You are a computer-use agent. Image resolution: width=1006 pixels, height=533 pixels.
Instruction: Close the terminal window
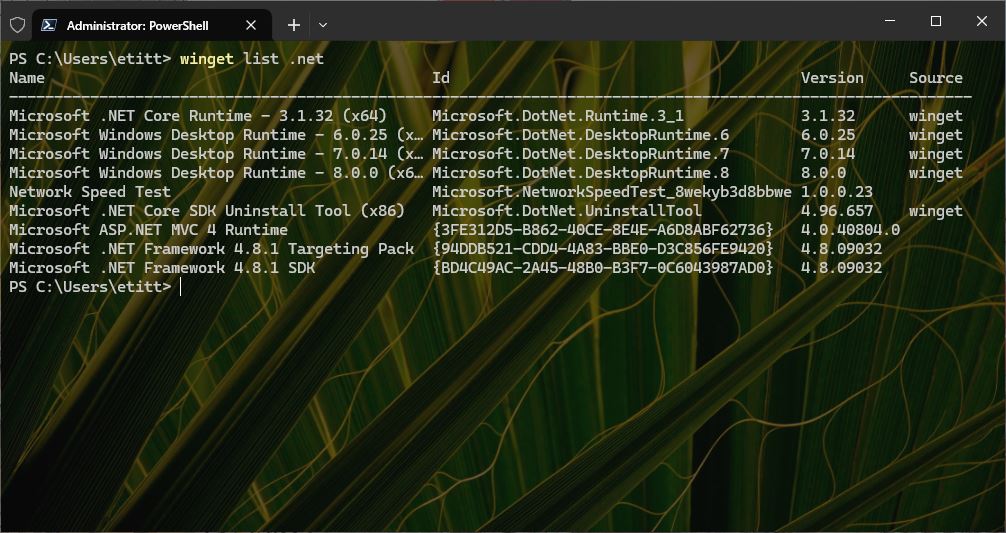click(982, 21)
